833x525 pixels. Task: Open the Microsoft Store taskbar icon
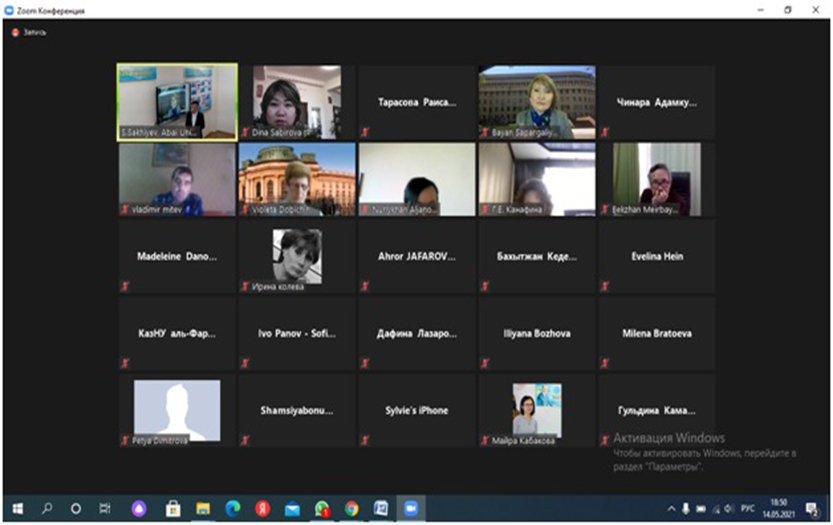pyautogui.click(x=172, y=508)
